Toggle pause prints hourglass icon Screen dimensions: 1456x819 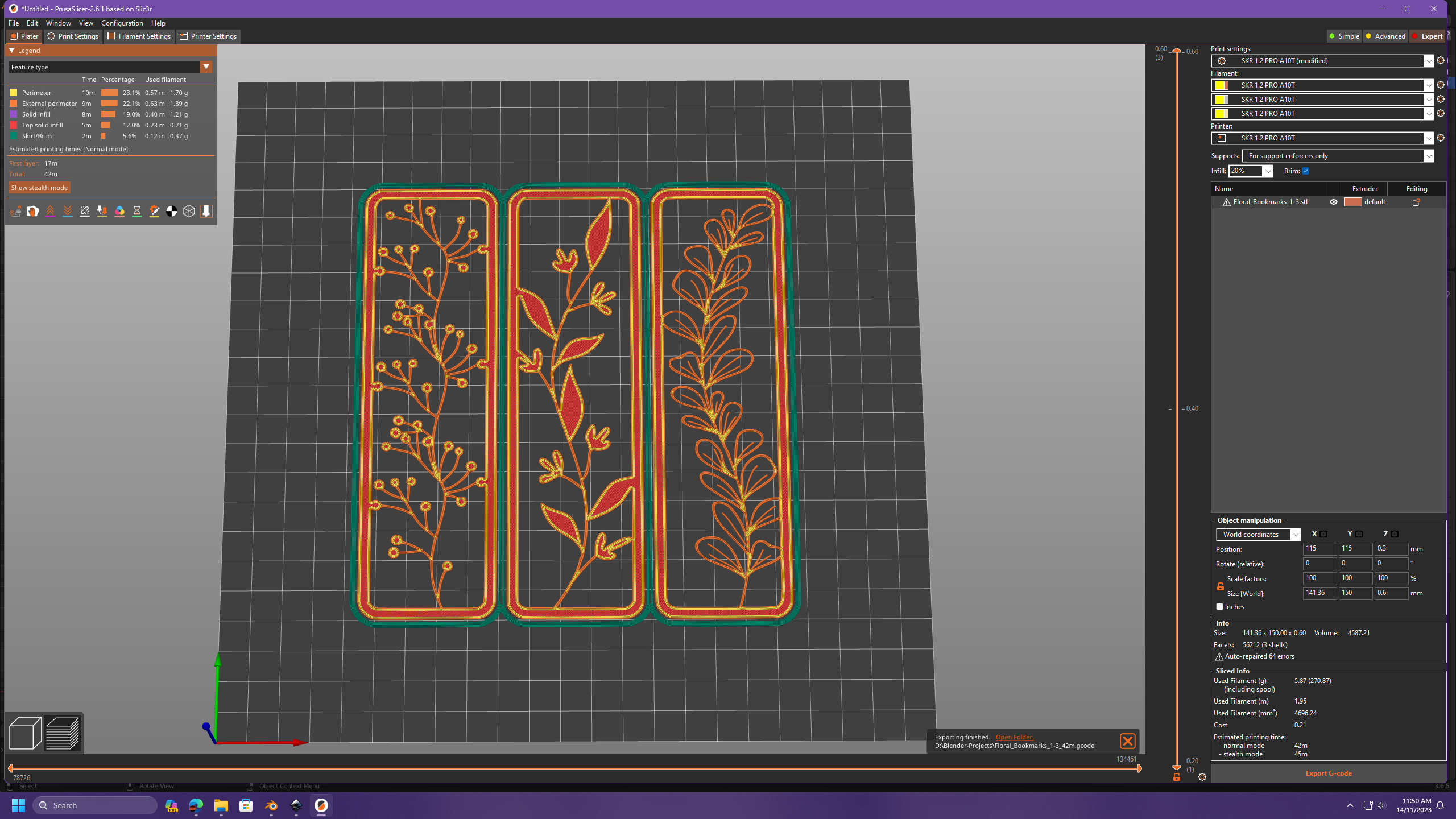(137, 212)
